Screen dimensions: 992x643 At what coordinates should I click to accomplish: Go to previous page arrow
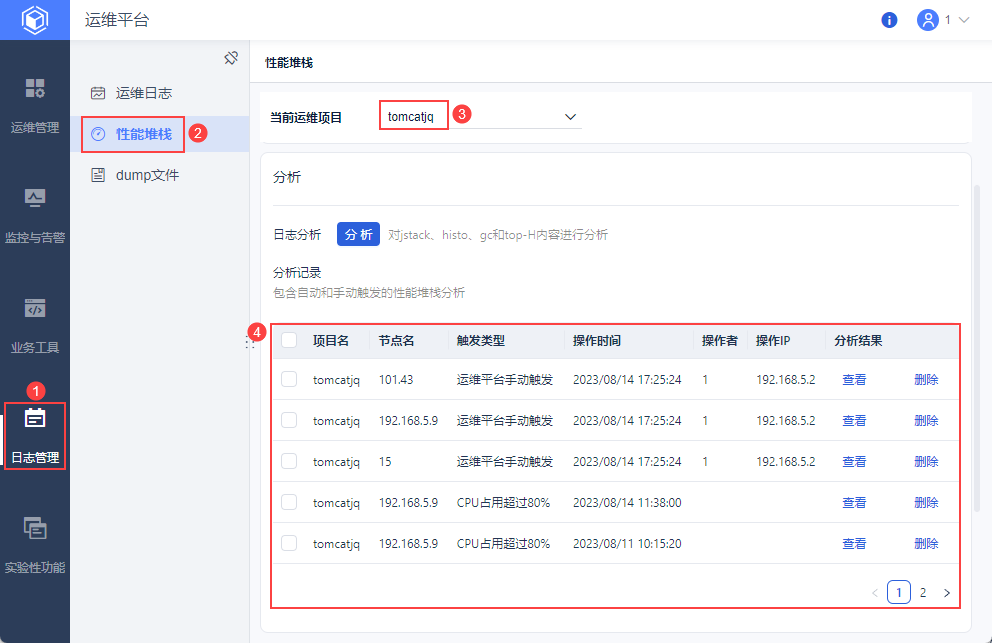coord(875,593)
